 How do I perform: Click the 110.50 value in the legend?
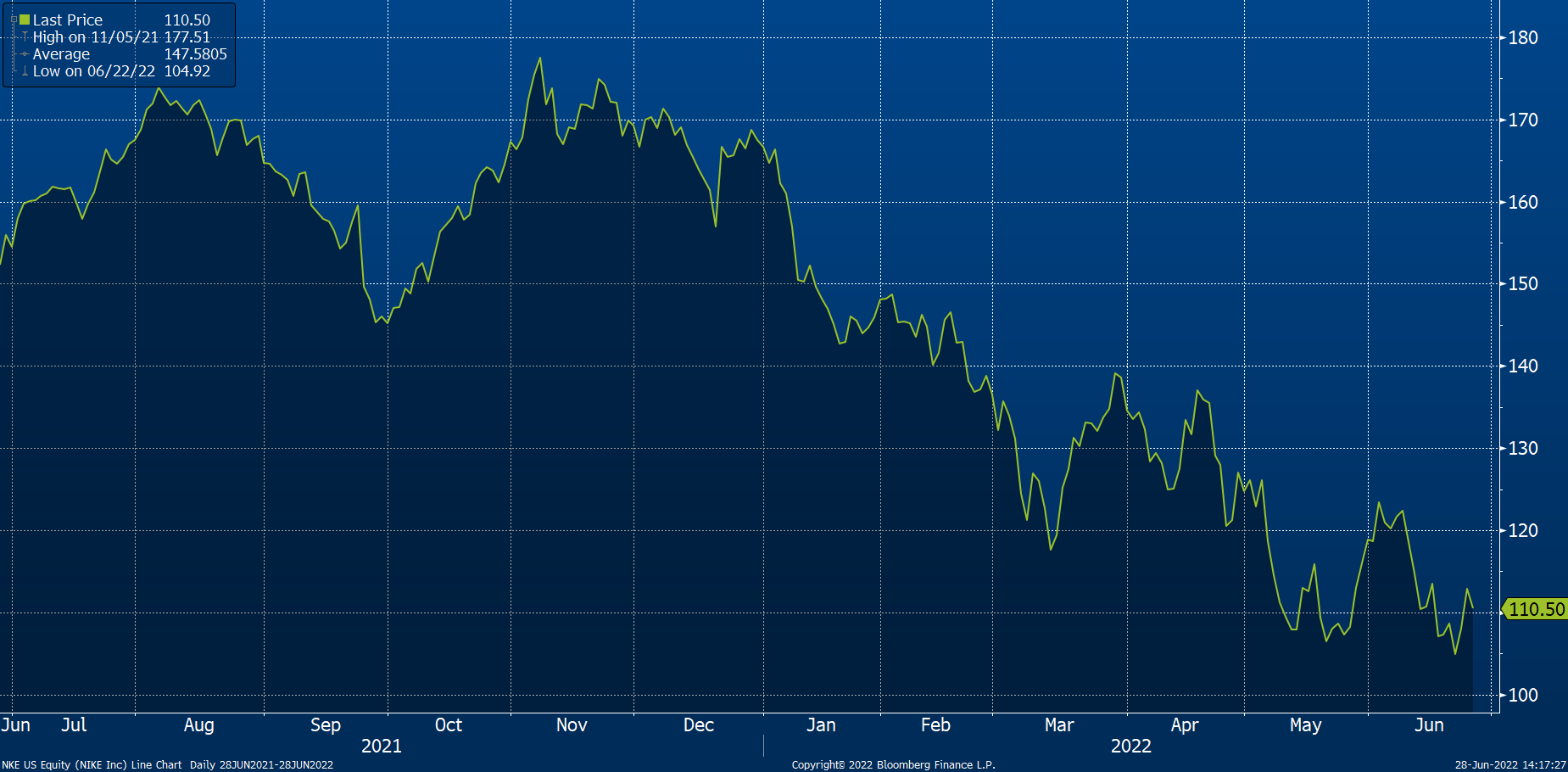[187, 20]
